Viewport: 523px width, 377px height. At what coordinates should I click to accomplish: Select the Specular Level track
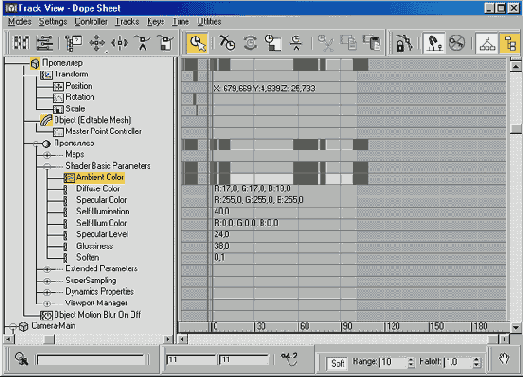coord(102,234)
